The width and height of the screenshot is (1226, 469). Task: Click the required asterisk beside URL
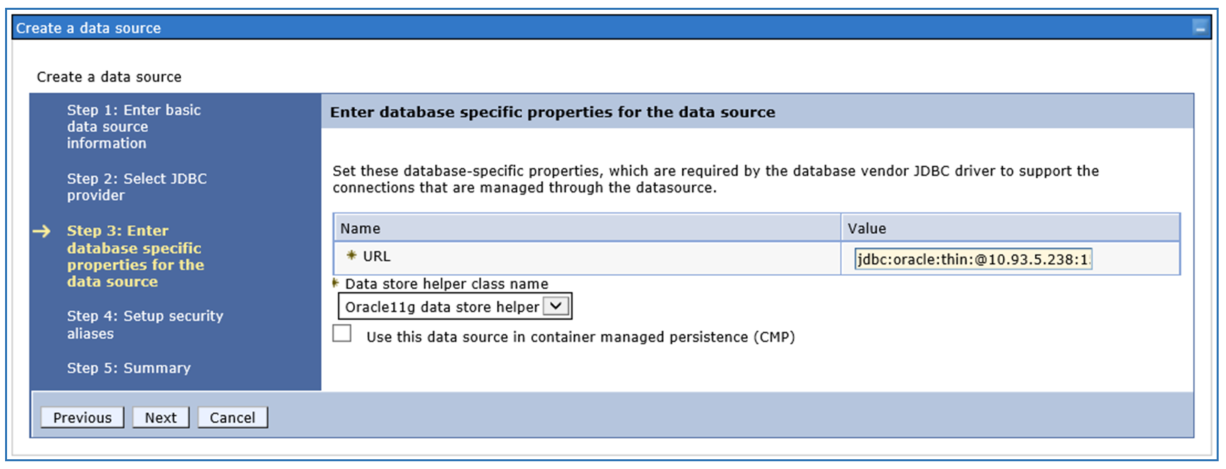point(352,257)
